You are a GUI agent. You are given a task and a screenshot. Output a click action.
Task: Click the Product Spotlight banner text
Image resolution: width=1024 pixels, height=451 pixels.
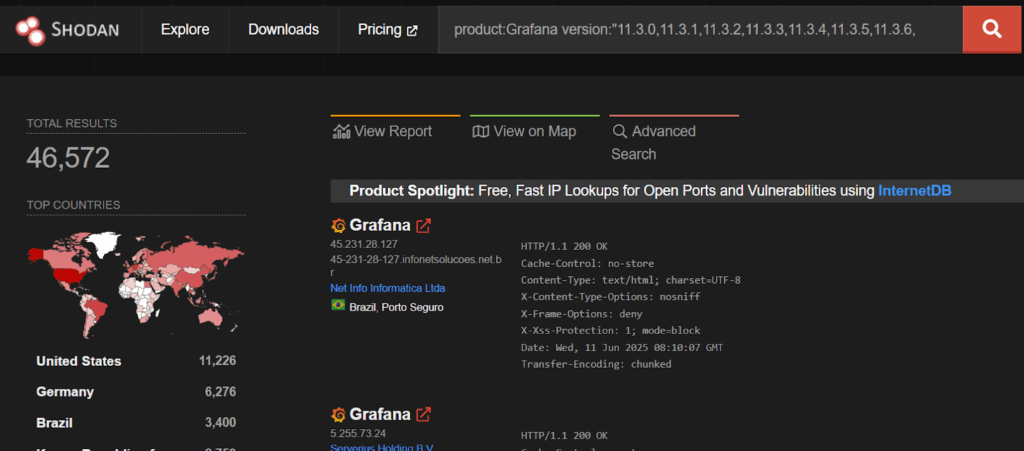coord(650,191)
